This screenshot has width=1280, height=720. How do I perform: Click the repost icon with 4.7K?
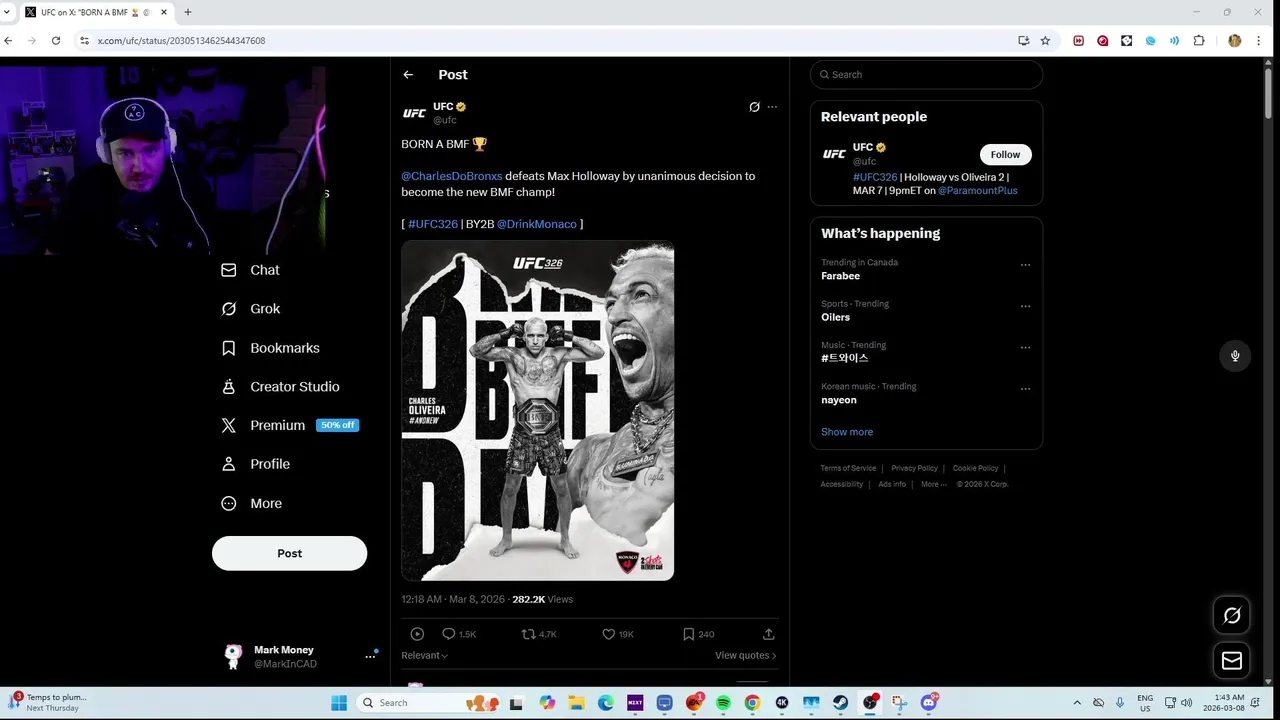528,634
